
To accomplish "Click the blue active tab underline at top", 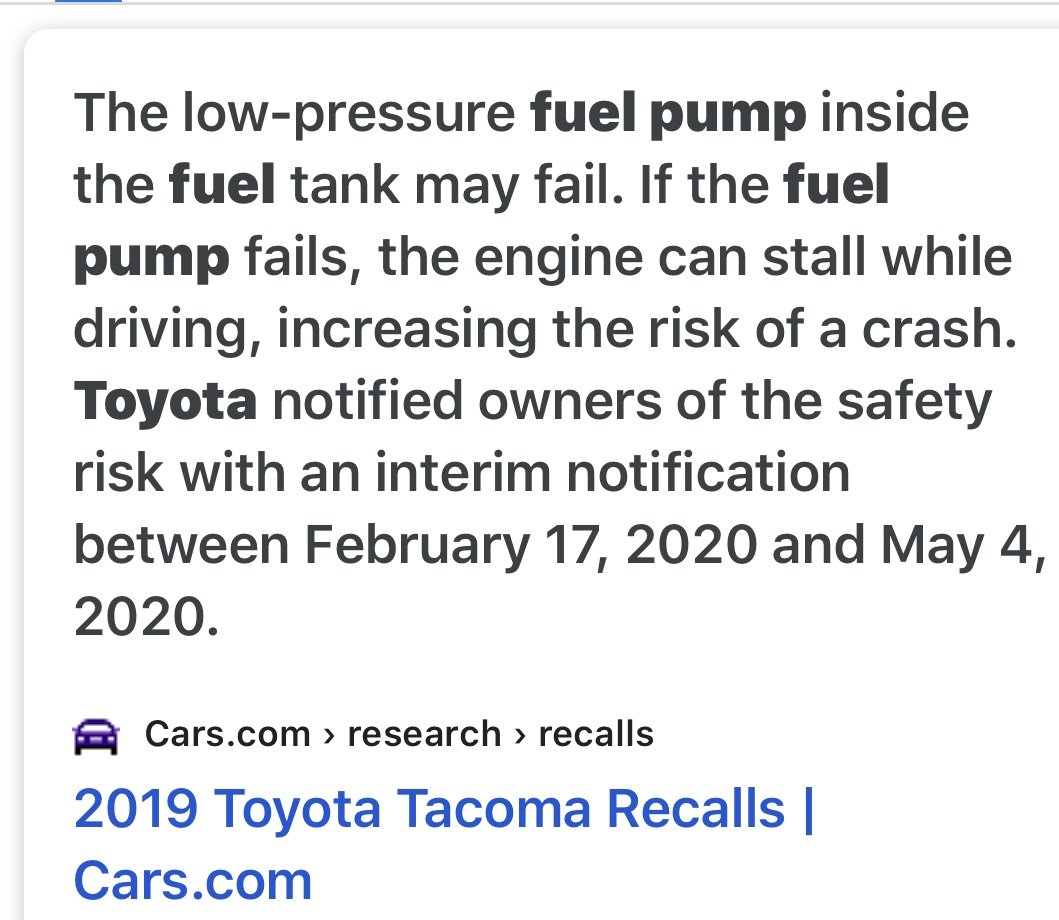I will point(88,1).
